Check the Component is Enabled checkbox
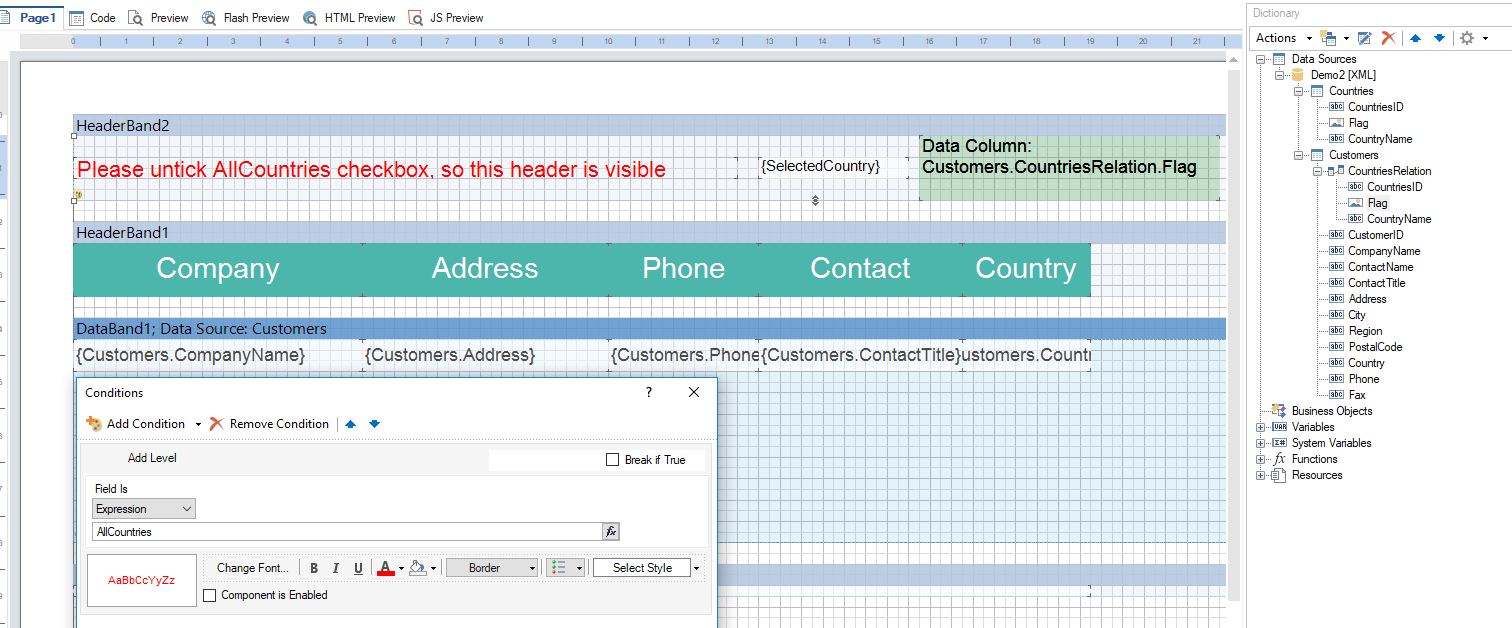1512x628 pixels. pos(210,595)
